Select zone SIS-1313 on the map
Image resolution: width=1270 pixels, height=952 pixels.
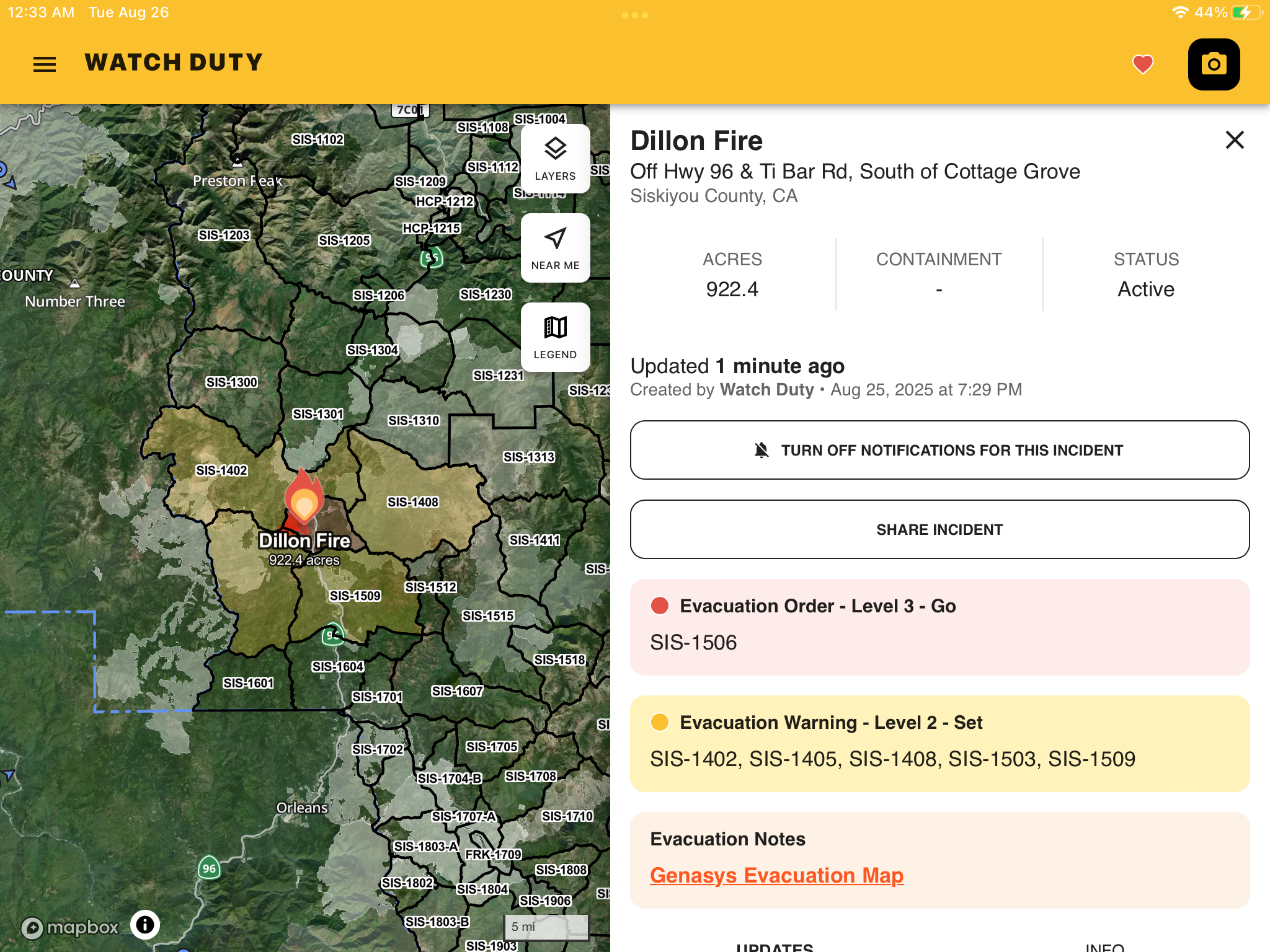pyautogui.click(x=529, y=457)
